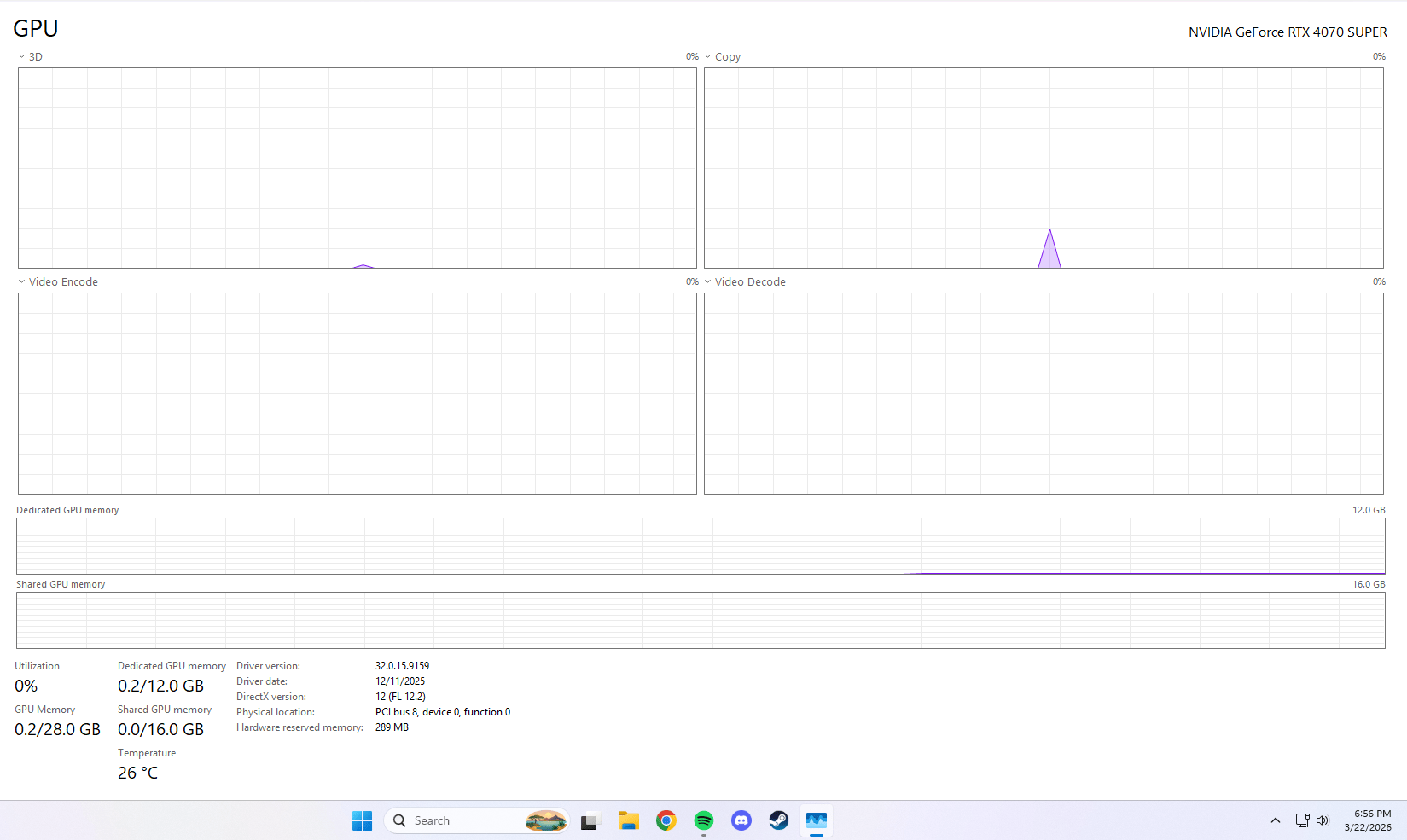Select the 16.0 GB shared memory scale label
1407x840 pixels.
pos(1369,584)
